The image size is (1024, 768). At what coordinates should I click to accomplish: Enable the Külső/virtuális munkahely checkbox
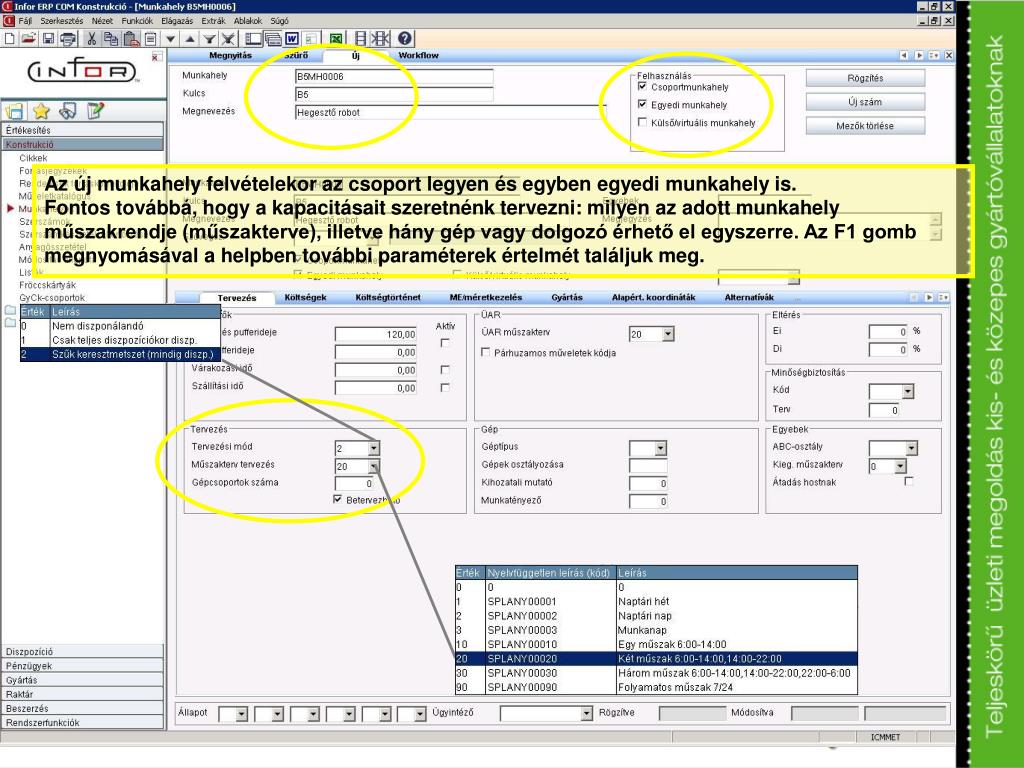tap(643, 122)
